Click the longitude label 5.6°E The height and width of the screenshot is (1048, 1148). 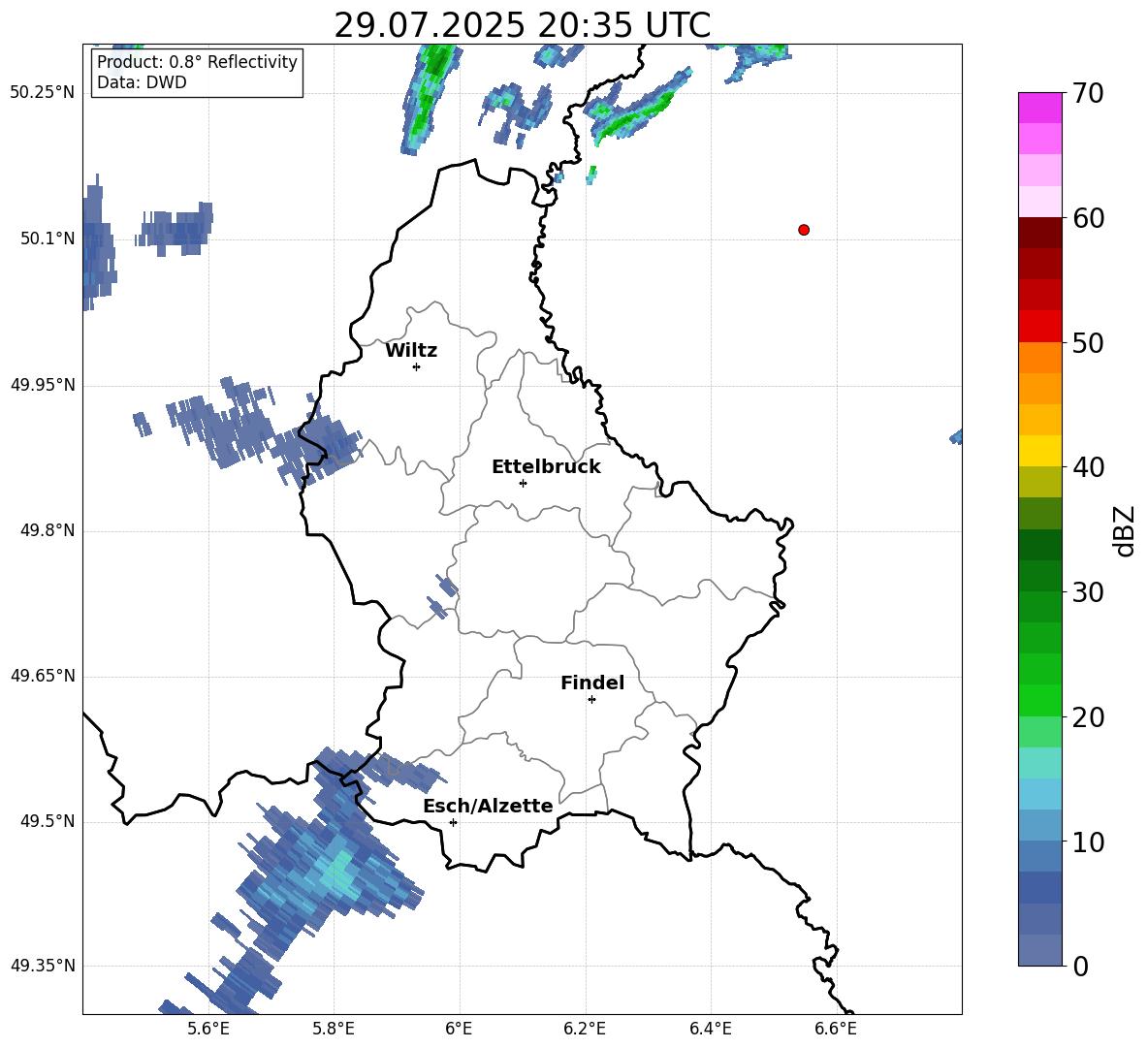point(208,1029)
